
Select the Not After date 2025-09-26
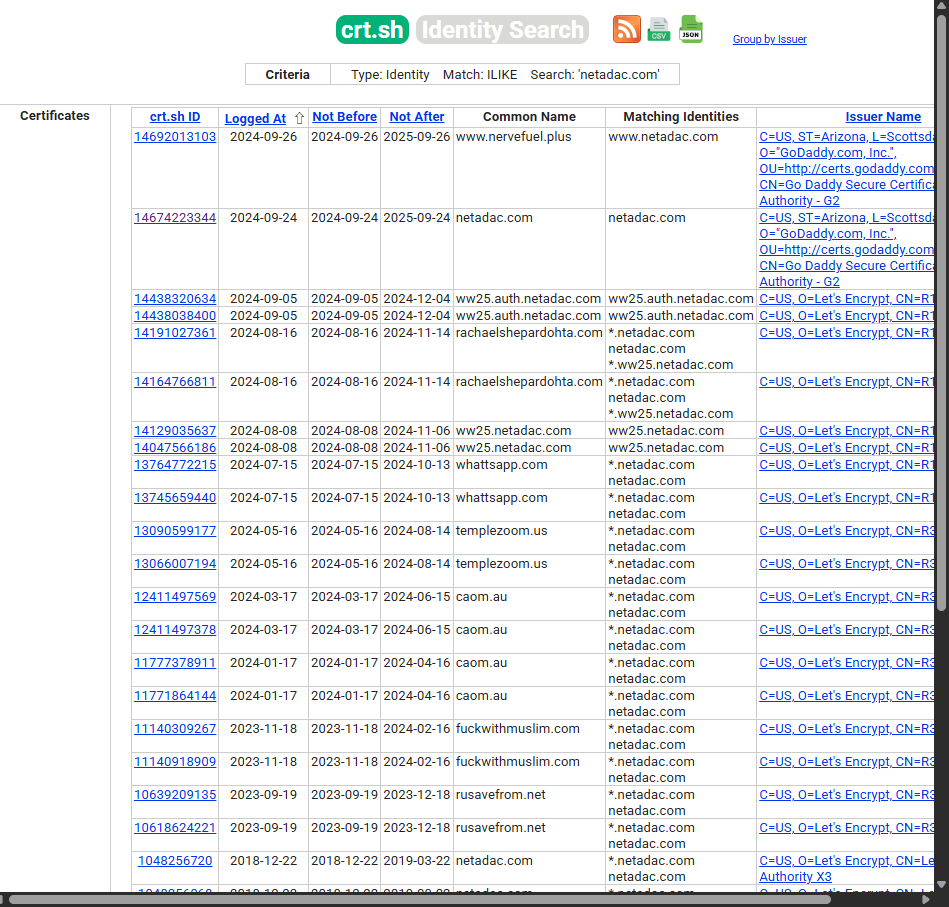(x=416, y=137)
